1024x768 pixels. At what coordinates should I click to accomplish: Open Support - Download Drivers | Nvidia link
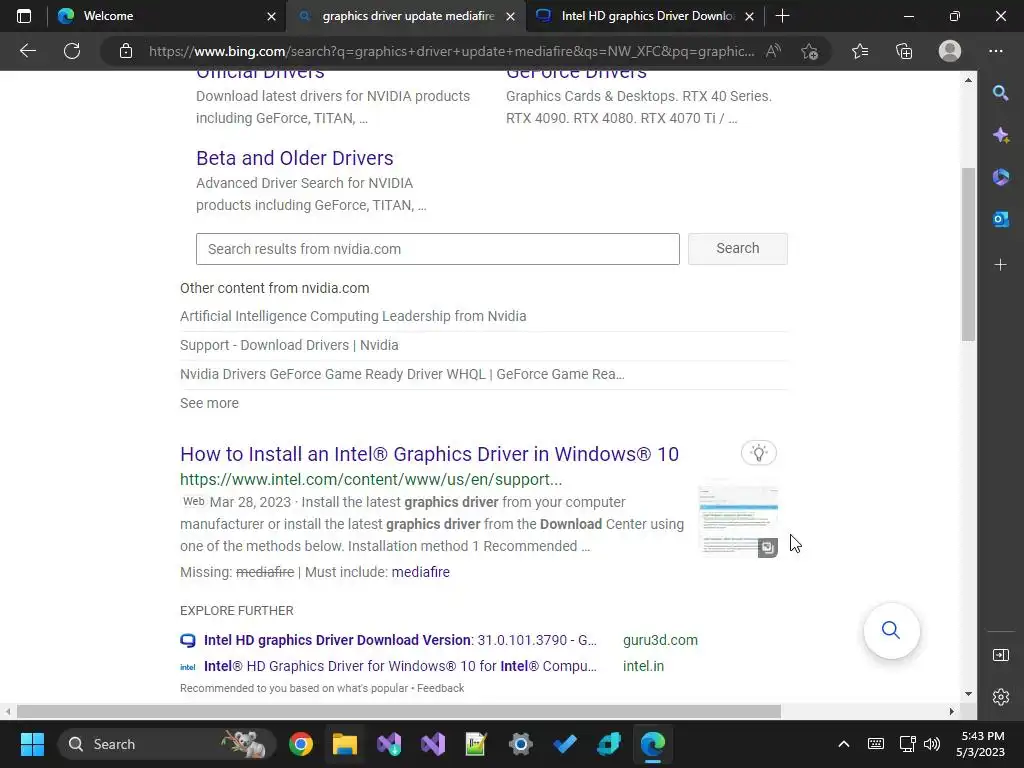click(289, 345)
